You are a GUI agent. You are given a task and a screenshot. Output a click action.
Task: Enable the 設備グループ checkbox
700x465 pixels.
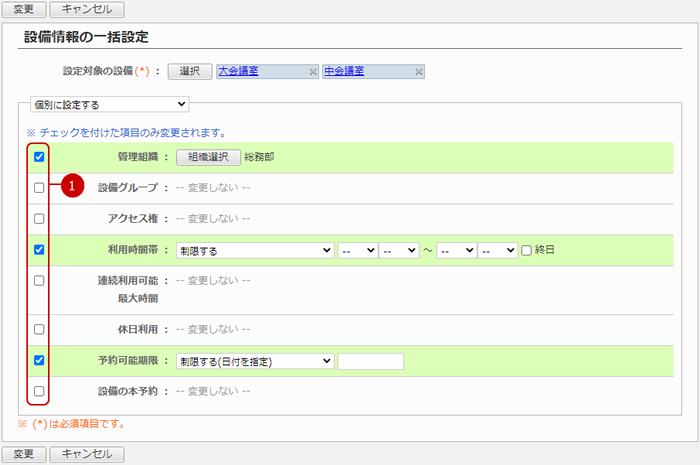point(39,187)
